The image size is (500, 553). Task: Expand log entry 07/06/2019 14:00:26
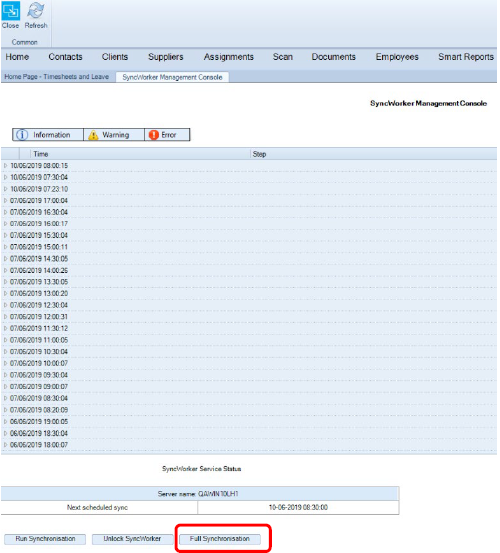(5, 270)
